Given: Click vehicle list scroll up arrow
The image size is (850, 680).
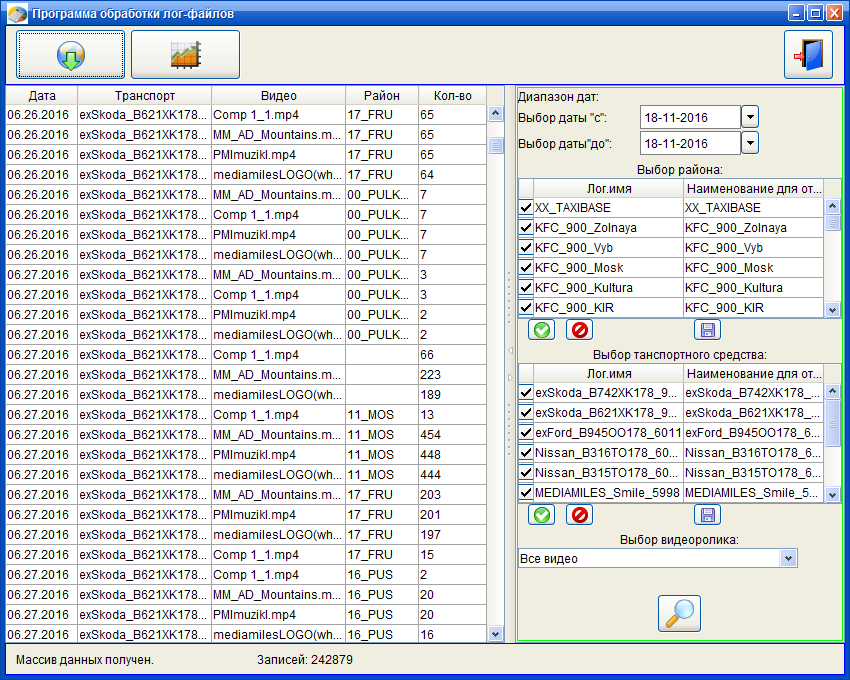Looking at the screenshot, I should pyautogui.click(x=832, y=392).
